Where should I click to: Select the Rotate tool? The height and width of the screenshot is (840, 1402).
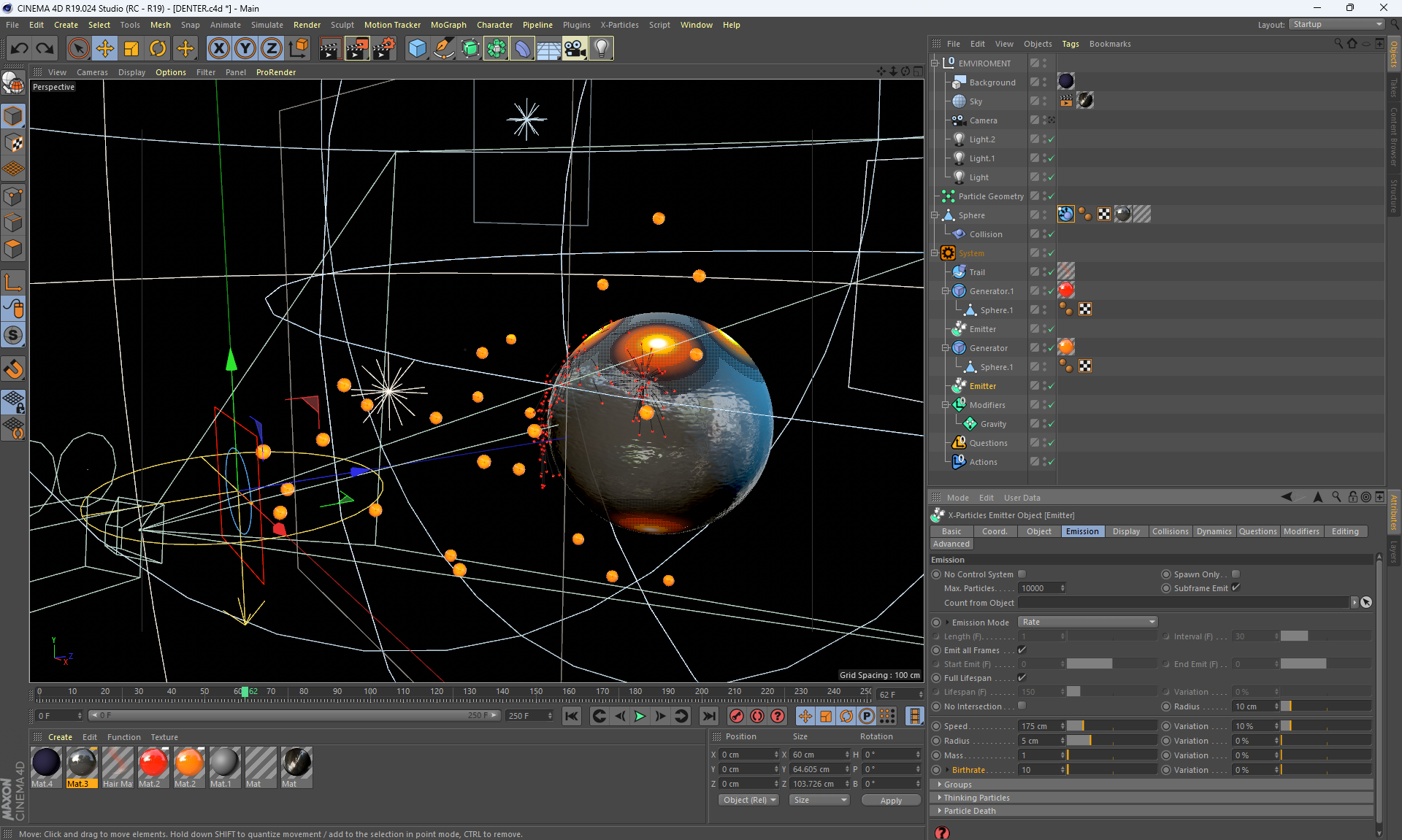158,49
